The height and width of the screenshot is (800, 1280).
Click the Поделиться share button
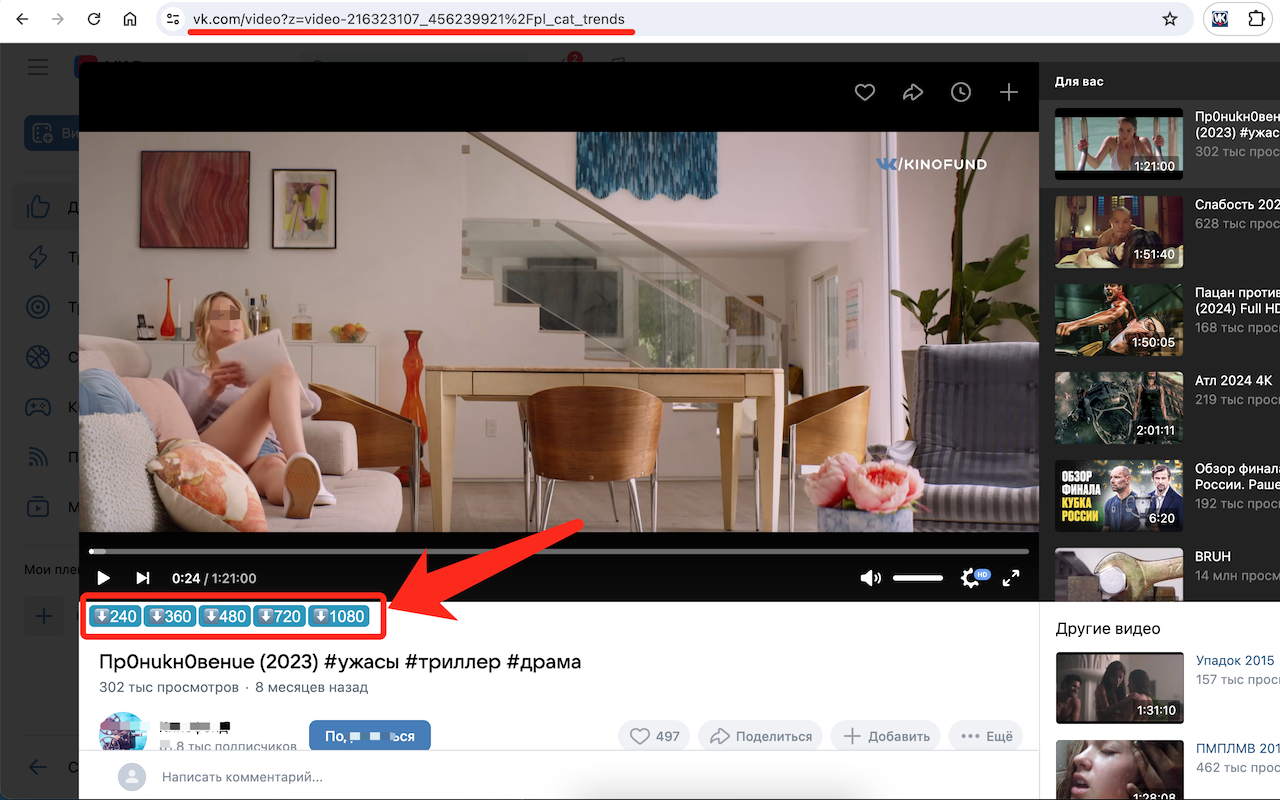click(760, 735)
